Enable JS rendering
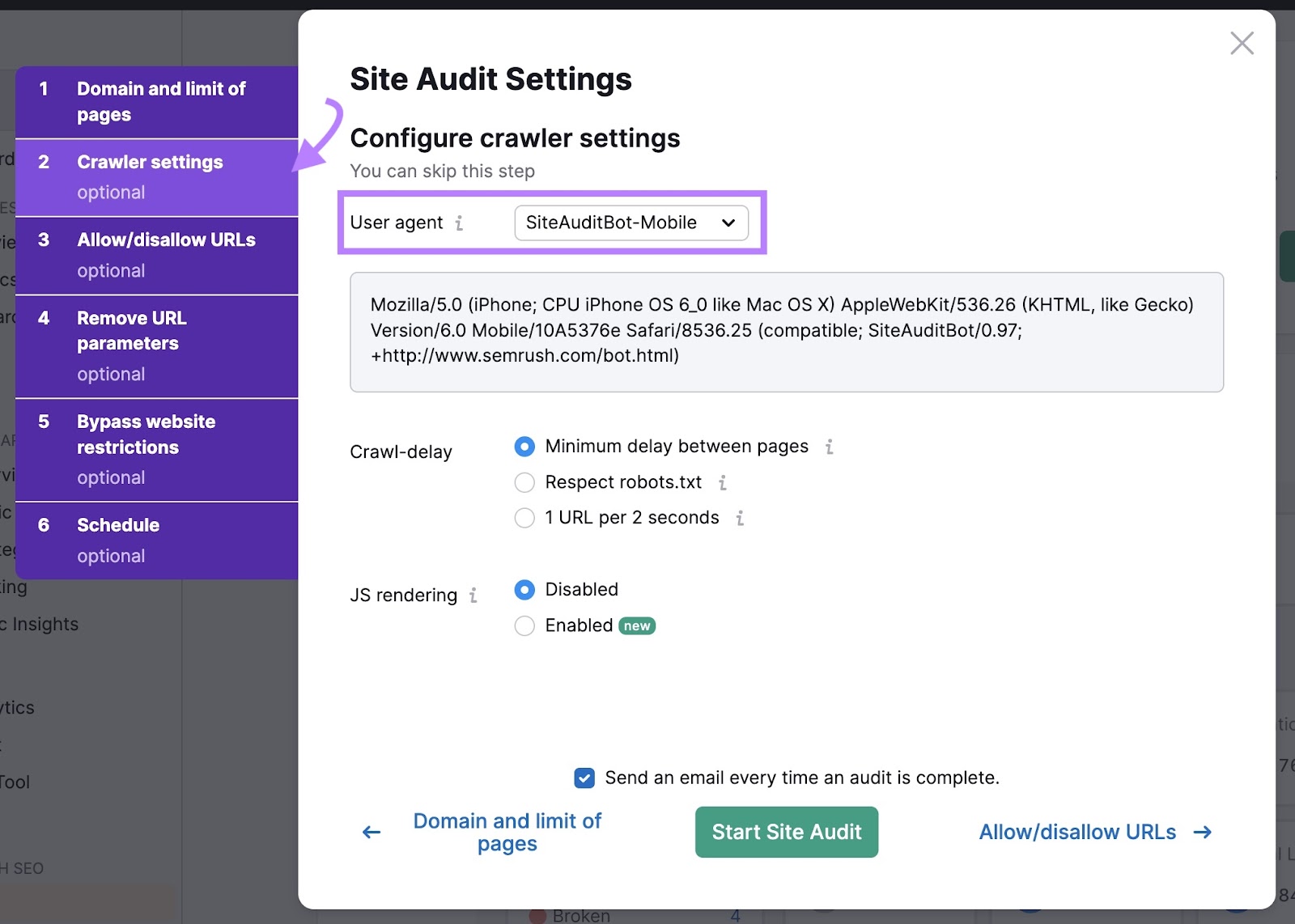 524,625
